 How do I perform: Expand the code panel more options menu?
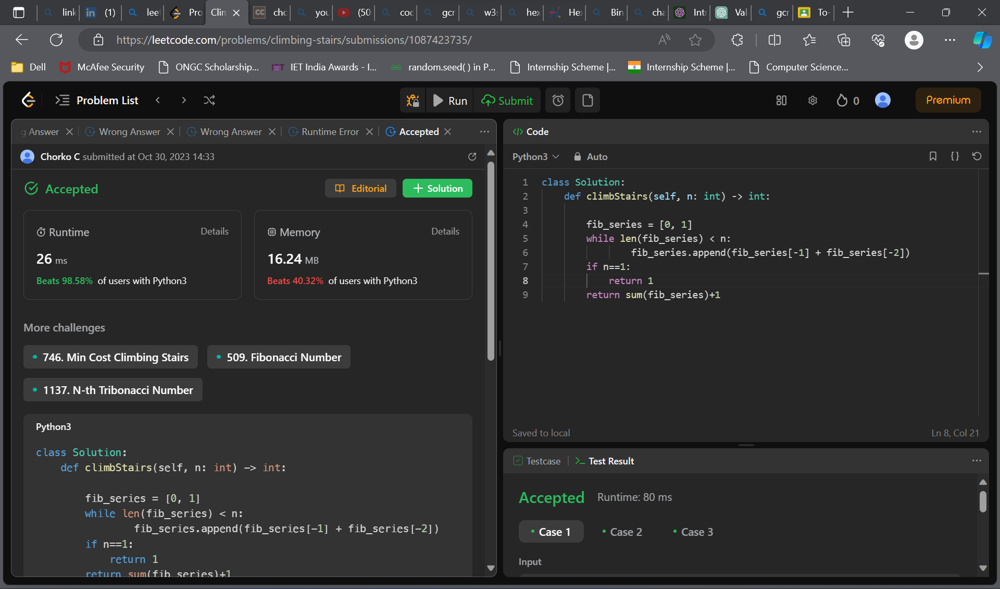[976, 132]
